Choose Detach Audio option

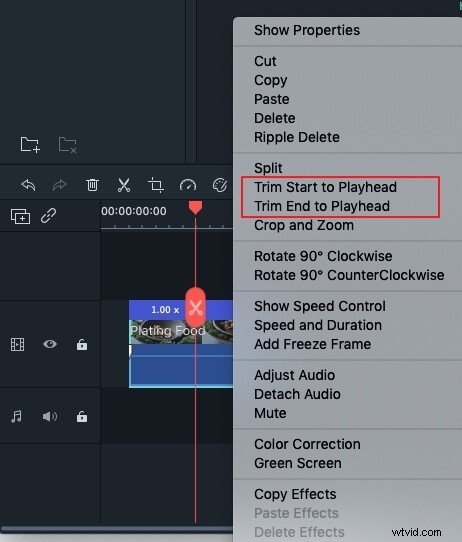coord(297,394)
